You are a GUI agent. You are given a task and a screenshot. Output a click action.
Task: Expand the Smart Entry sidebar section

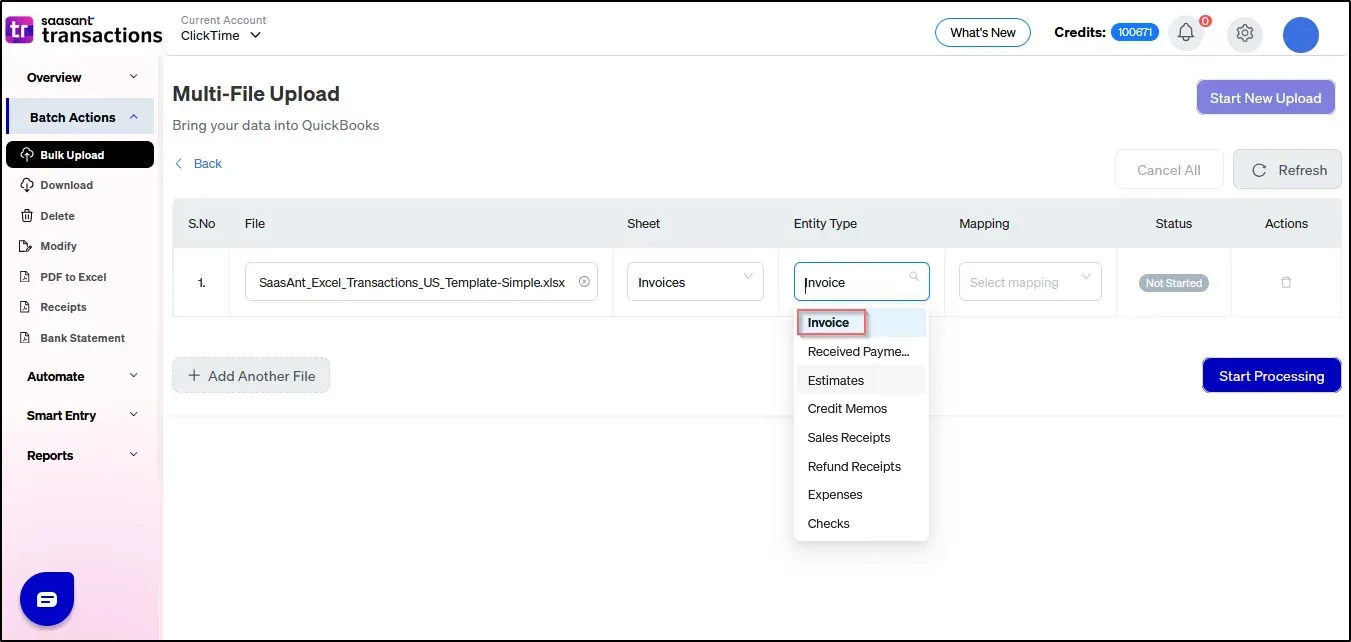coord(80,415)
